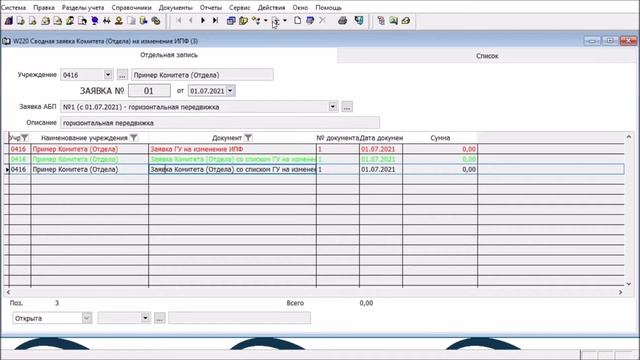Click the Пример Комитета (Отдела) name field
640x360 pixels.
(x=202, y=75)
